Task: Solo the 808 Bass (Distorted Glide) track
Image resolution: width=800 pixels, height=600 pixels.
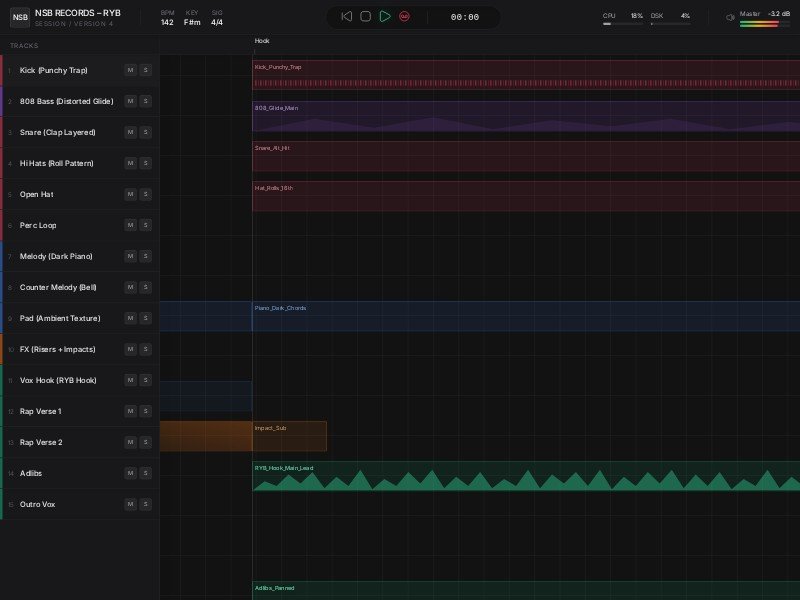Action: 145,101
